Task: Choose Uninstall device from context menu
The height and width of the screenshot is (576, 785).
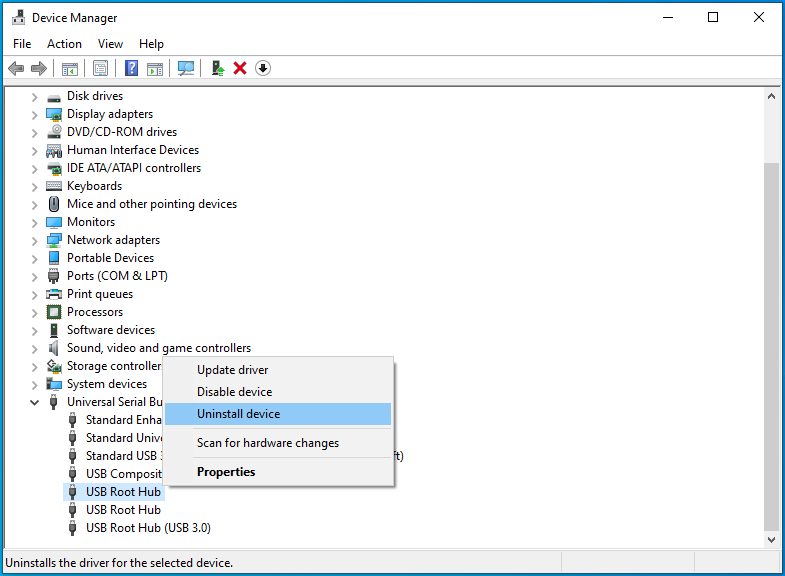Action: (238, 414)
